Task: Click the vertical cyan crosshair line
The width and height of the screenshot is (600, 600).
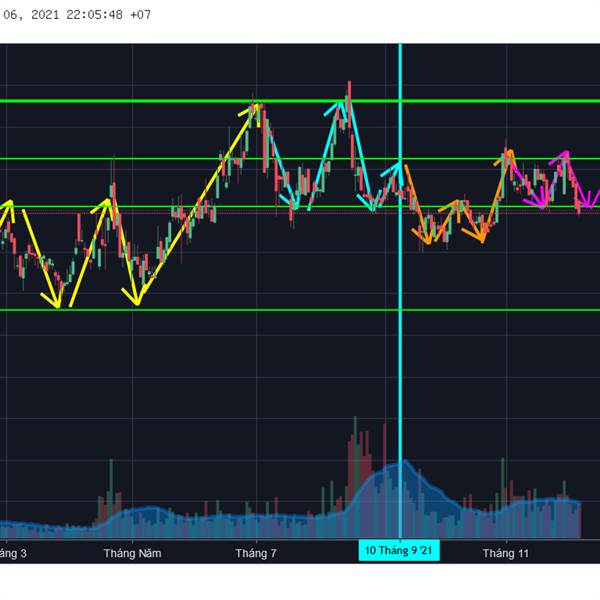Action: (400, 291)
